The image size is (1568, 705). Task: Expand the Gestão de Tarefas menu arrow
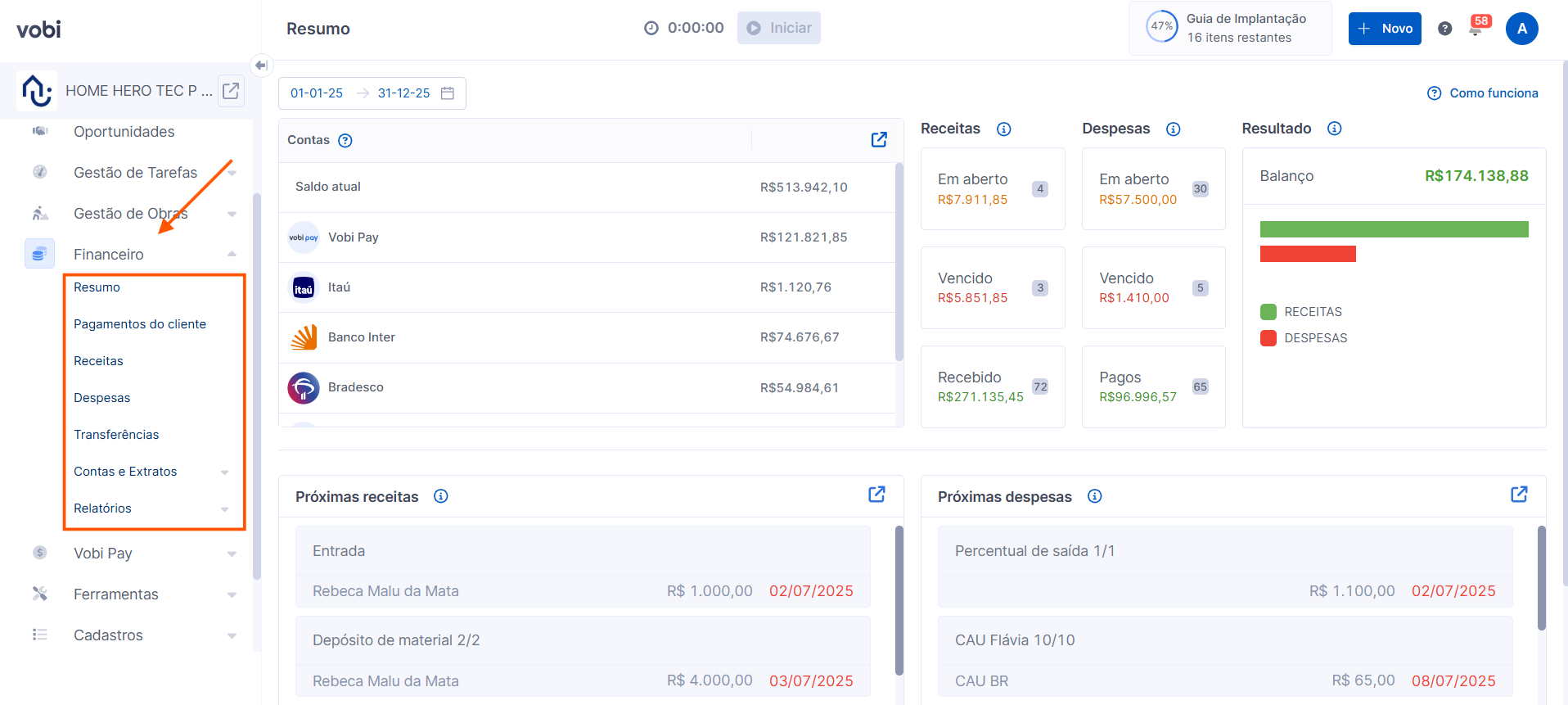point(232,173)
